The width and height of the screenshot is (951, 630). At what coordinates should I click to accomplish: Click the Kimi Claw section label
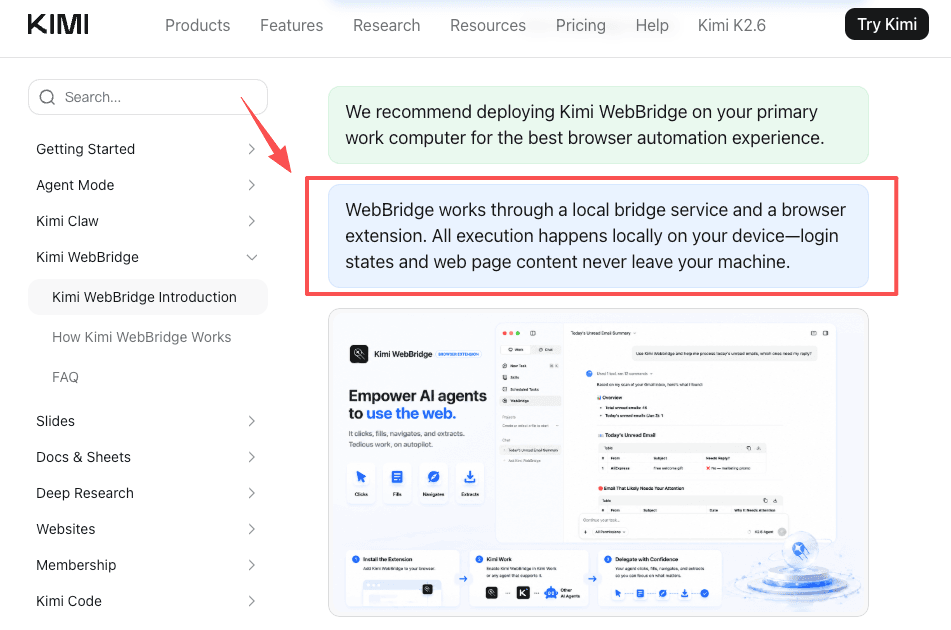pos(67,221)
